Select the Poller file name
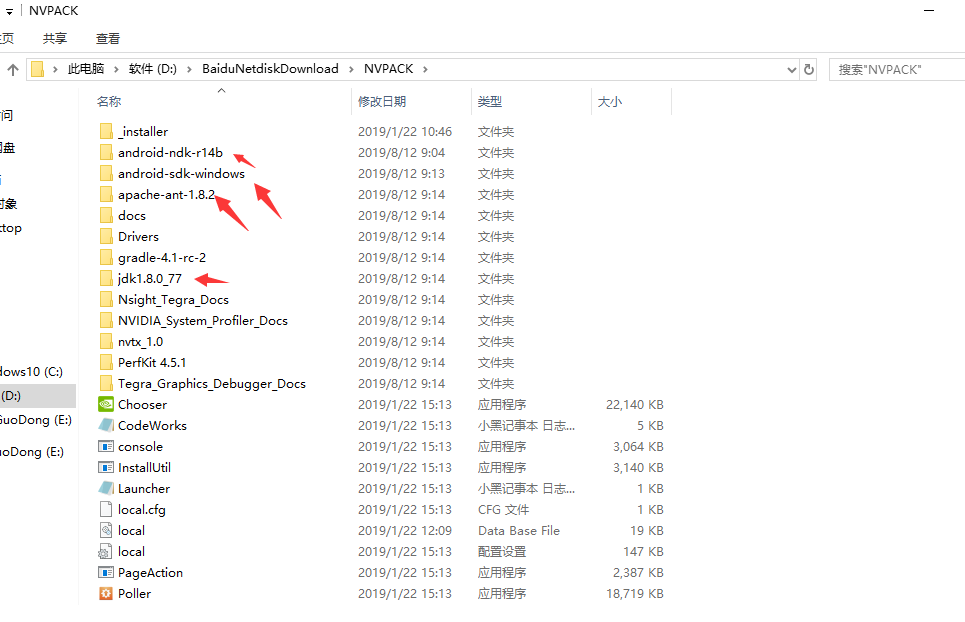This screenshot has width=965, height=622. [134, 593]
